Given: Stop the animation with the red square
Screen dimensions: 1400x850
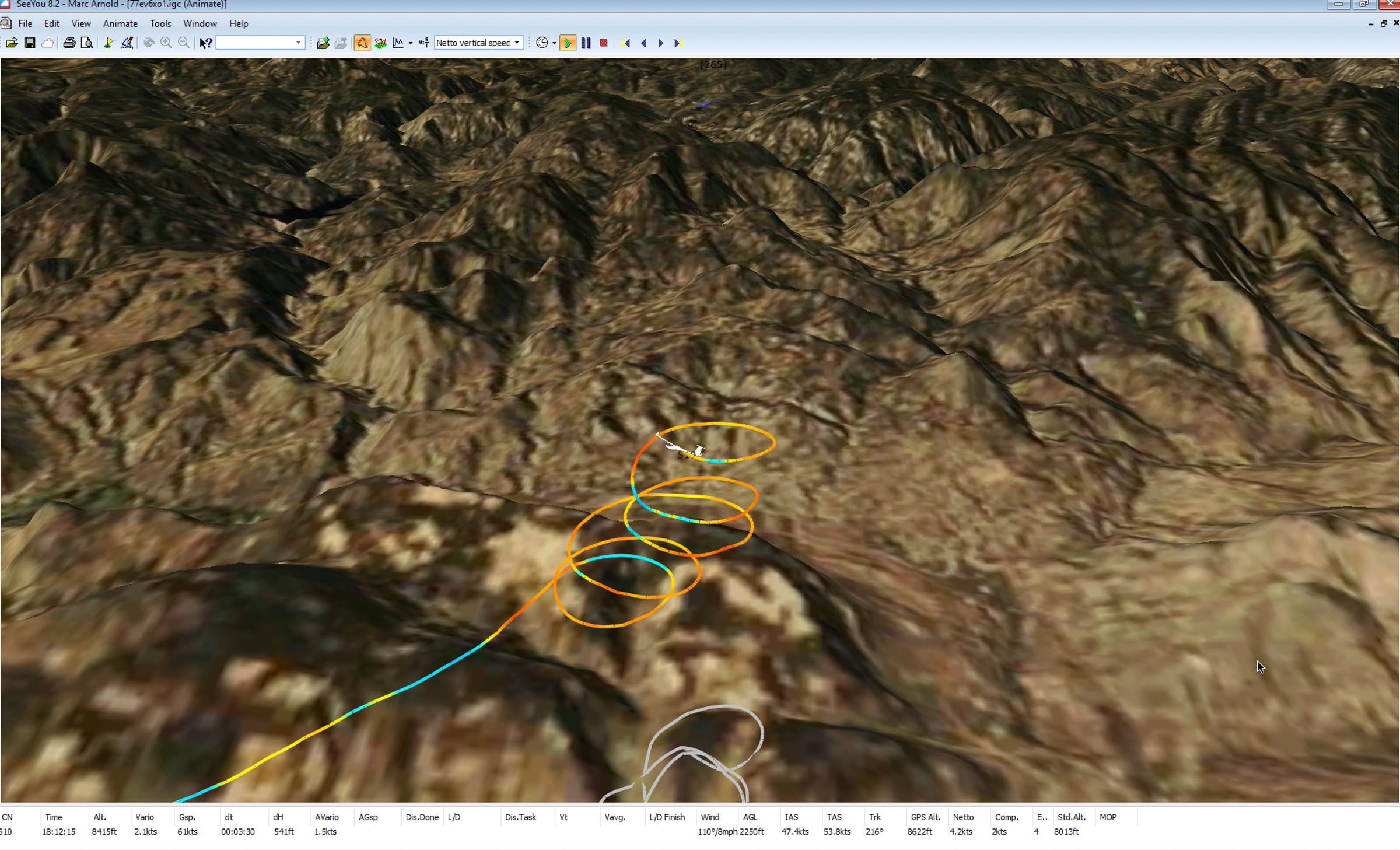Looking at the screenshot, I should pos(604,43).
